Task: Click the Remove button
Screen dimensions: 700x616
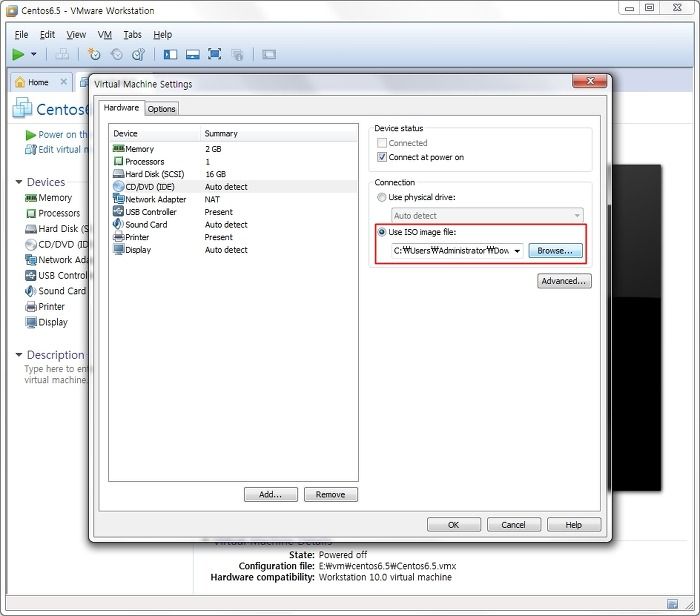Action: pos(331,495)
